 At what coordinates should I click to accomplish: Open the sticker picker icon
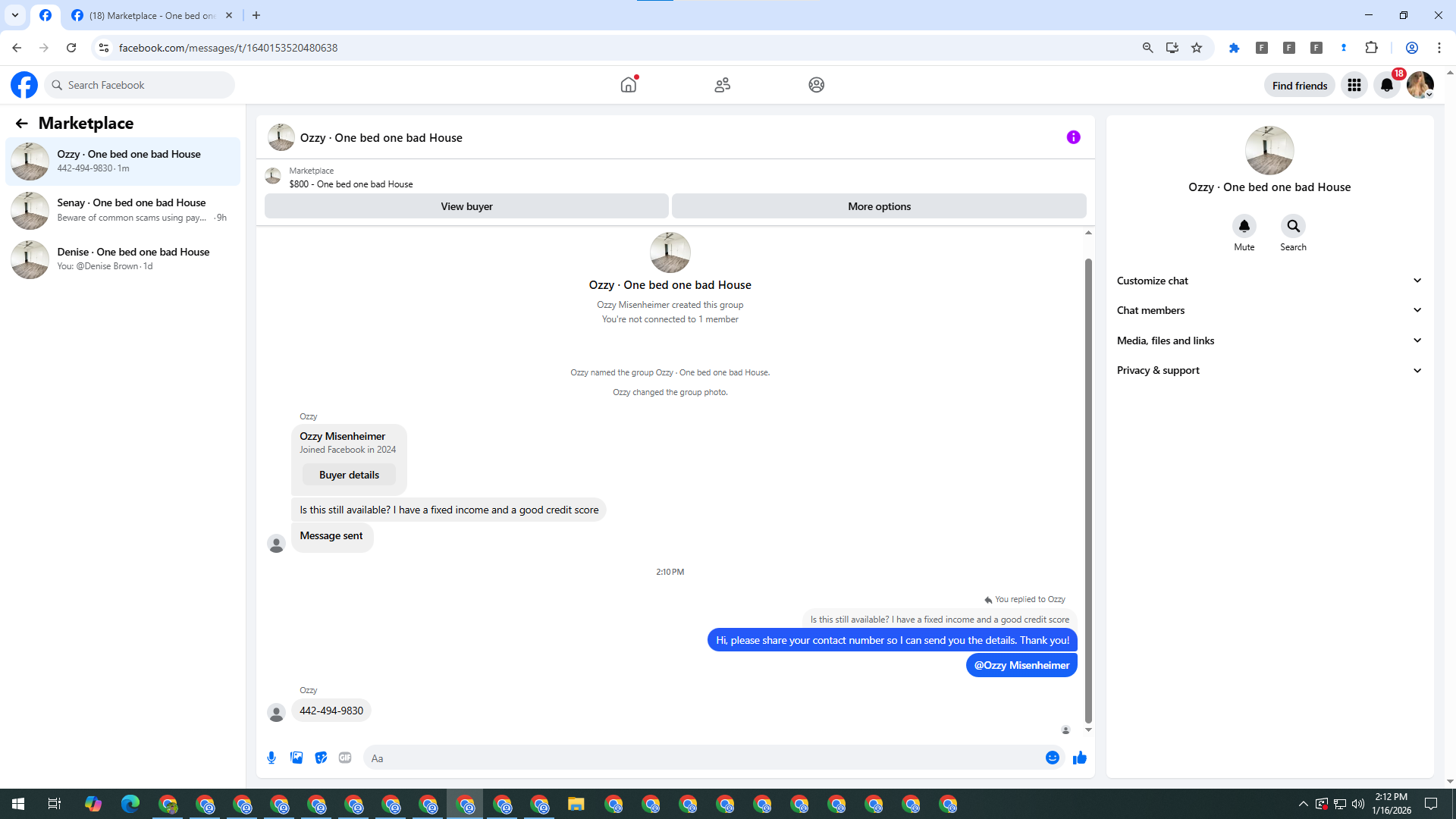[321, 758]
